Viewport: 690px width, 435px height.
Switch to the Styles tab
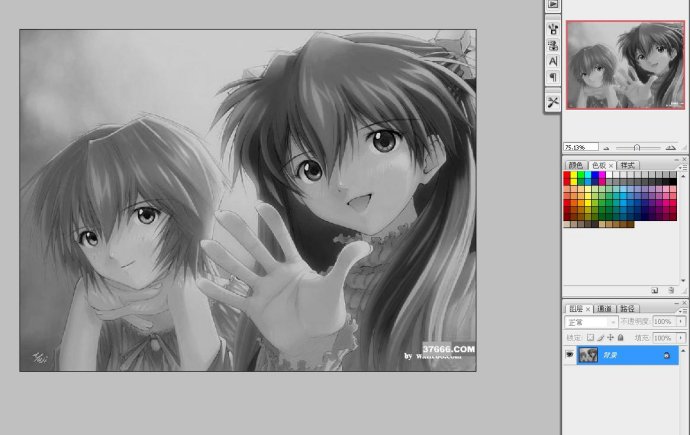tap(628, 165)
